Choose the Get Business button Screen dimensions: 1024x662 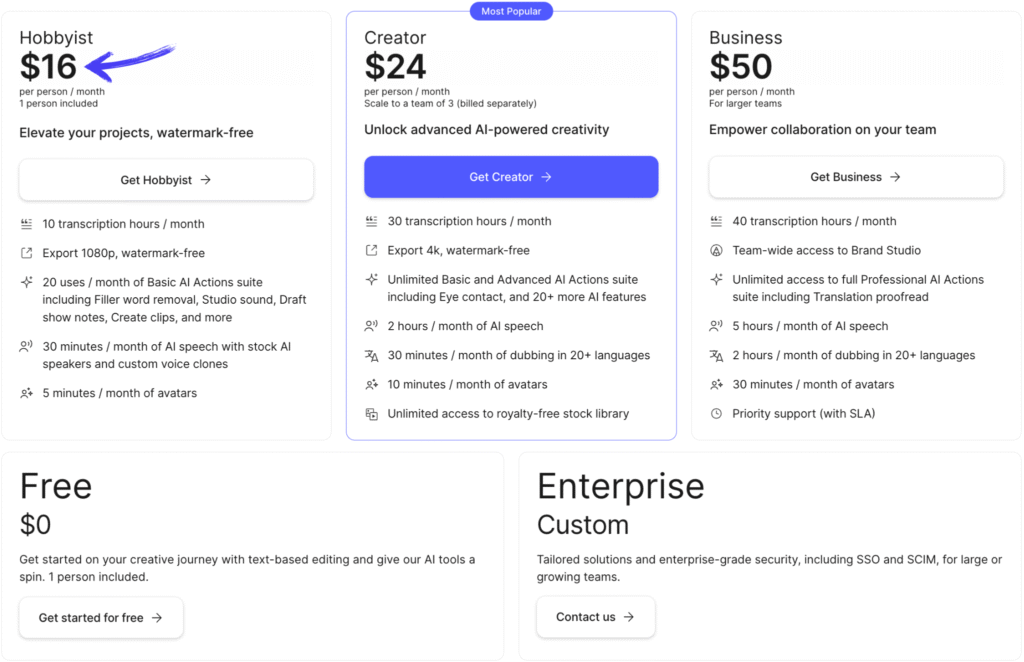point(856,177)
